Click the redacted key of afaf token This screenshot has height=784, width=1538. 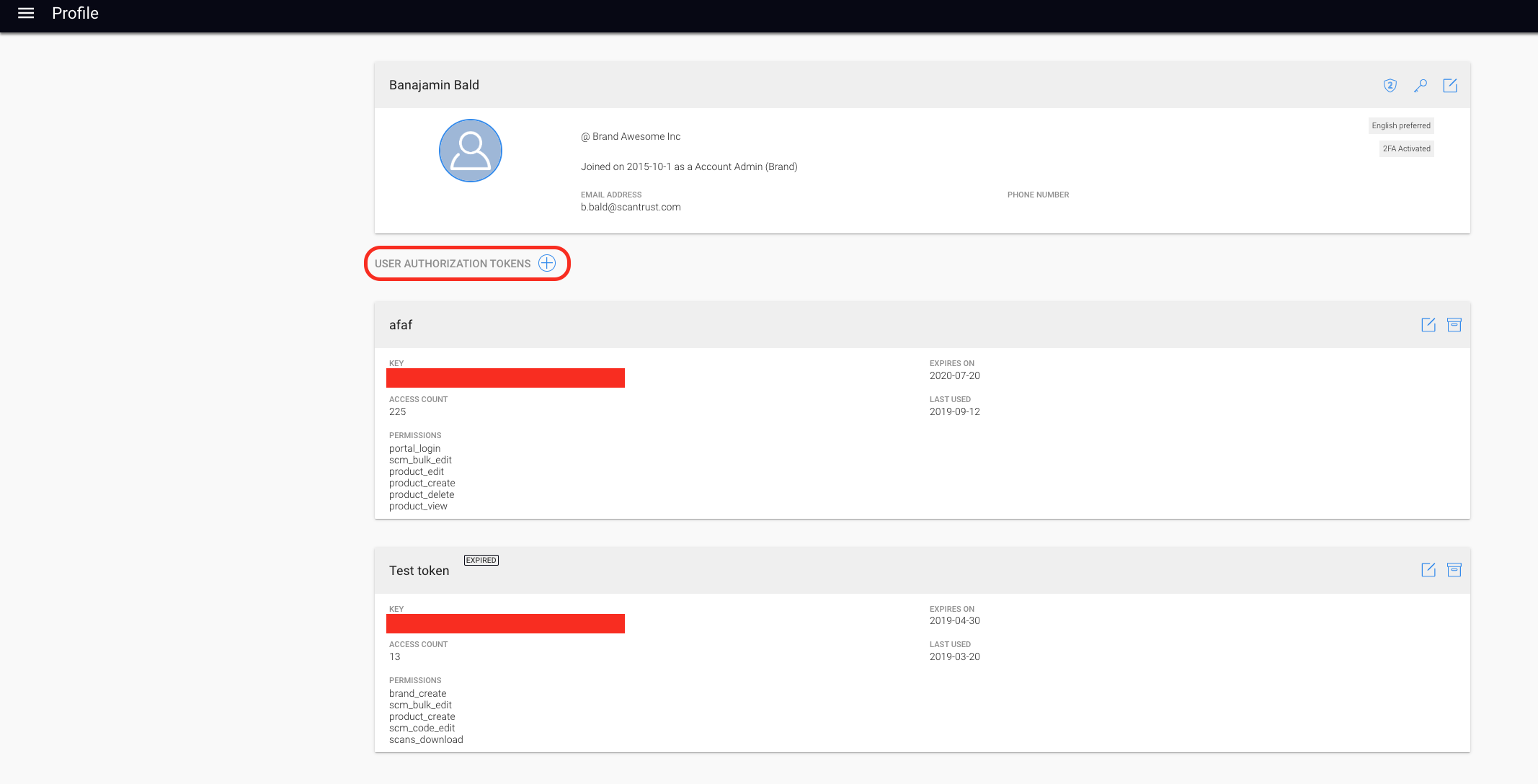(x=505, y=378)
